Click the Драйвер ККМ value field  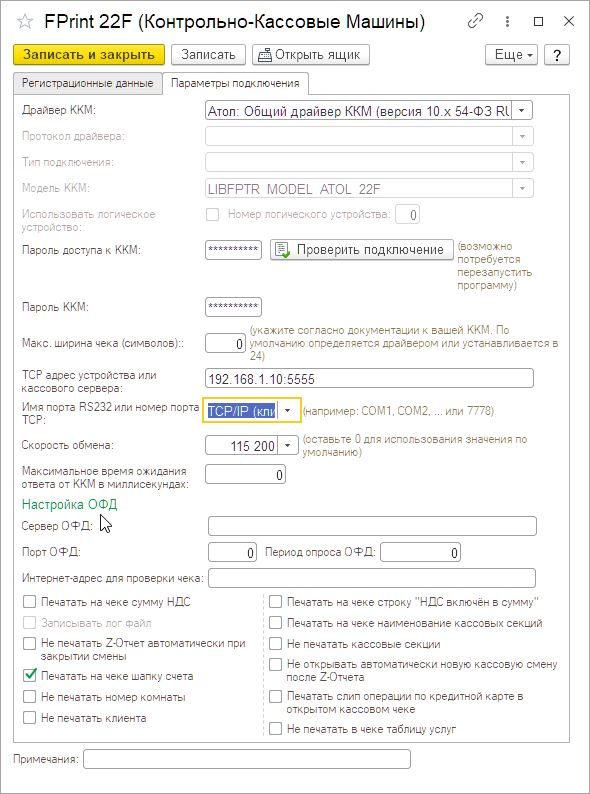coord(359,111)
